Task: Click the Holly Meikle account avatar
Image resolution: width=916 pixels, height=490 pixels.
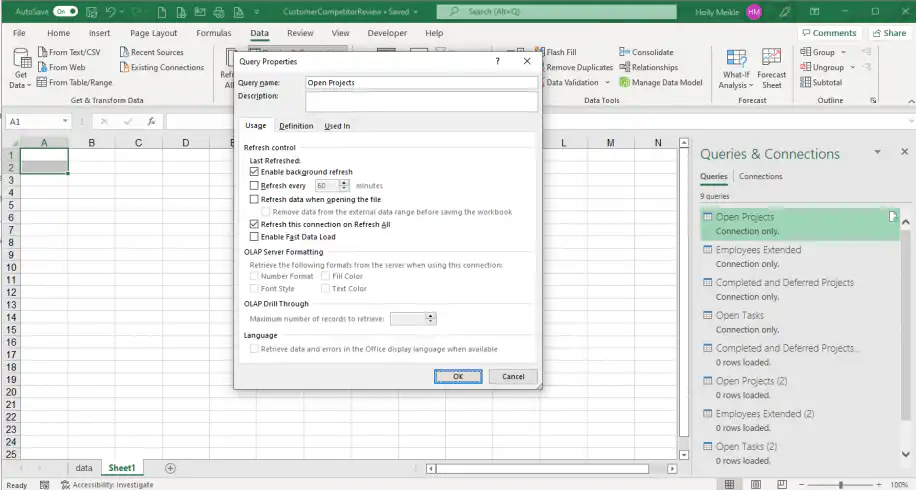Action: pos(754,12)
